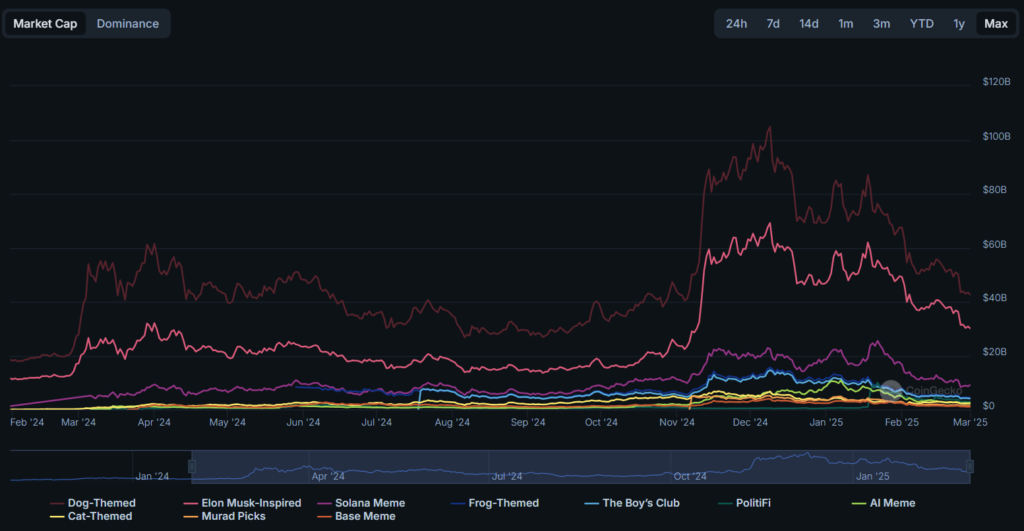Choose the 14d range button
This screenshot has width=1024, height=531.
coord(808,23)
